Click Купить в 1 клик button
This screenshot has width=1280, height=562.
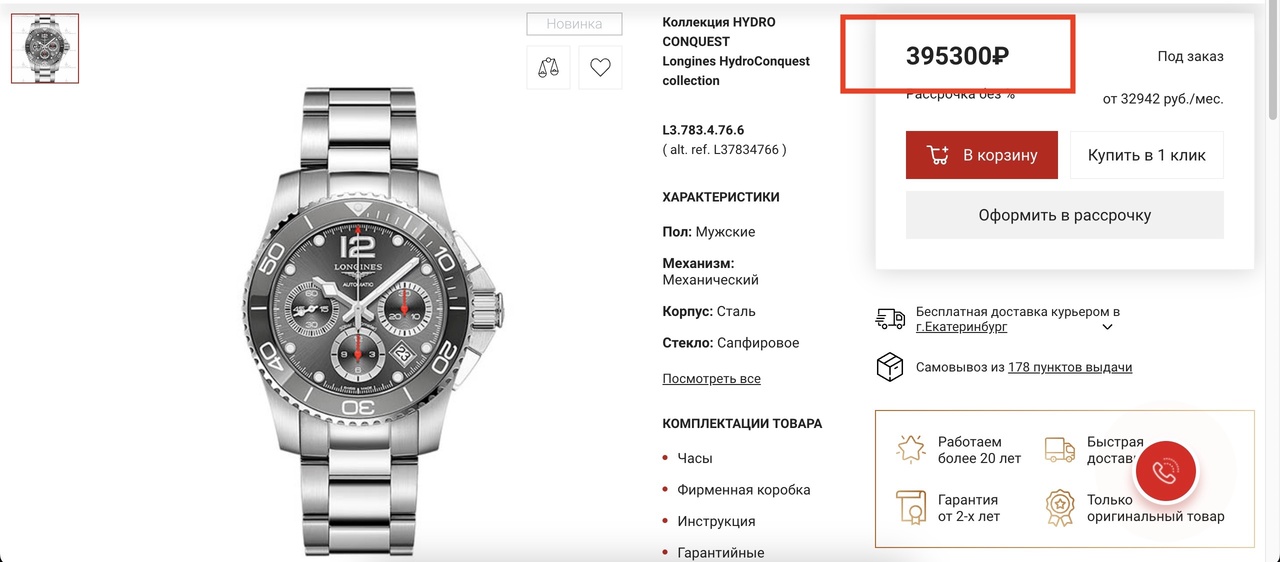(1147, 155)
